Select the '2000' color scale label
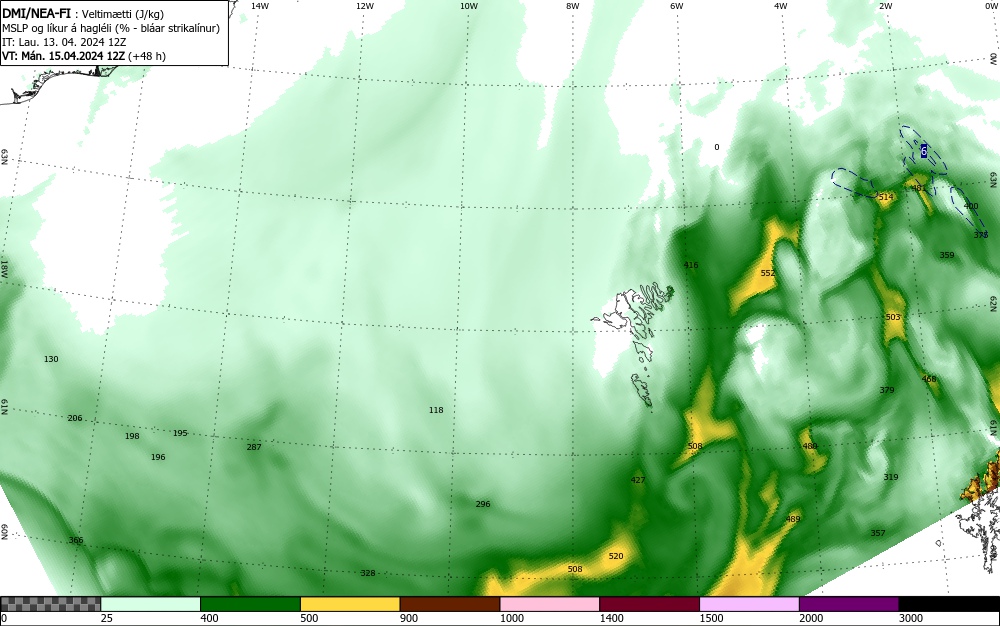 click(811, 618)
